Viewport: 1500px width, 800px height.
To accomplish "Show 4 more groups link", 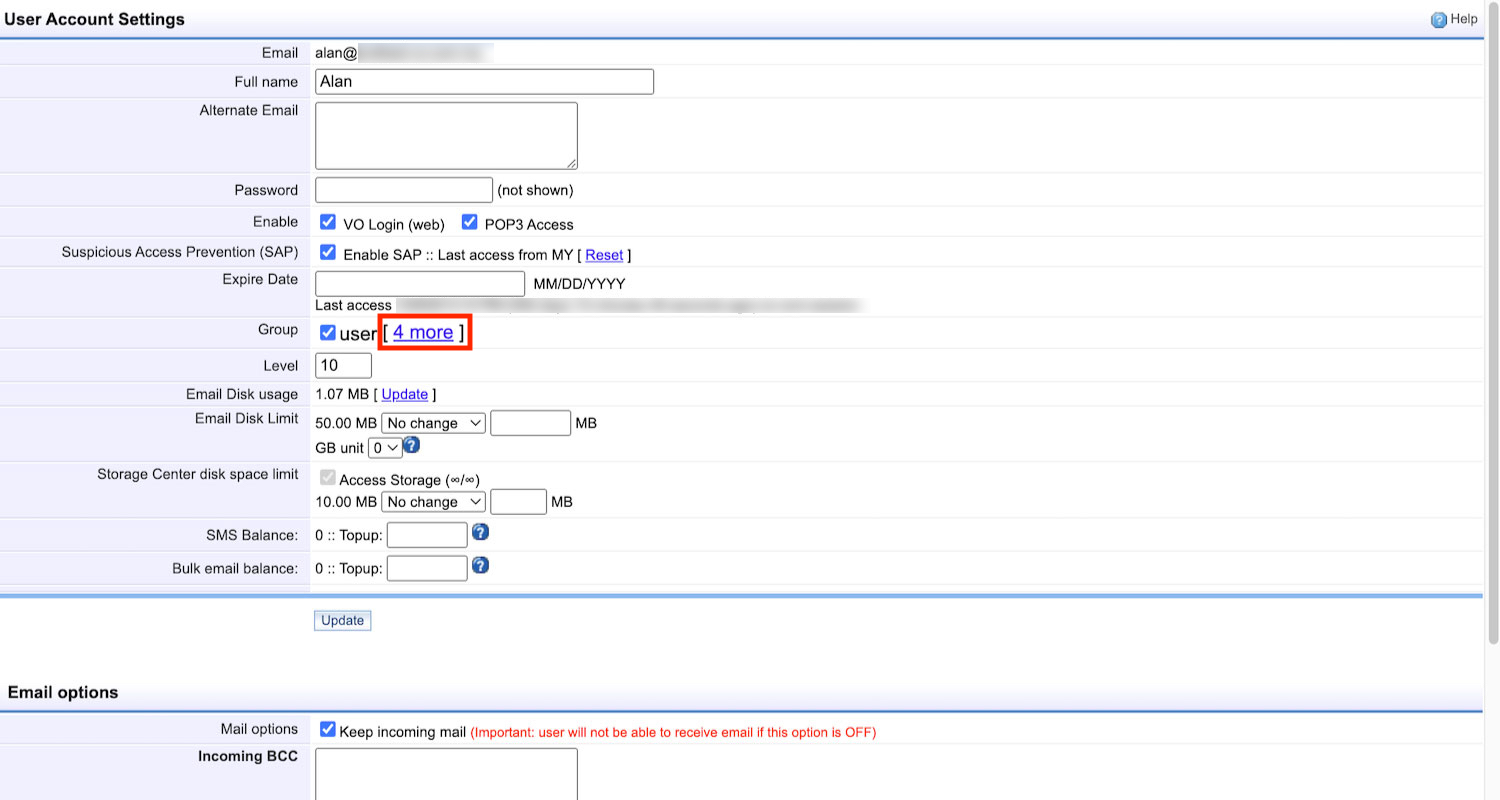I will point(423,332).
